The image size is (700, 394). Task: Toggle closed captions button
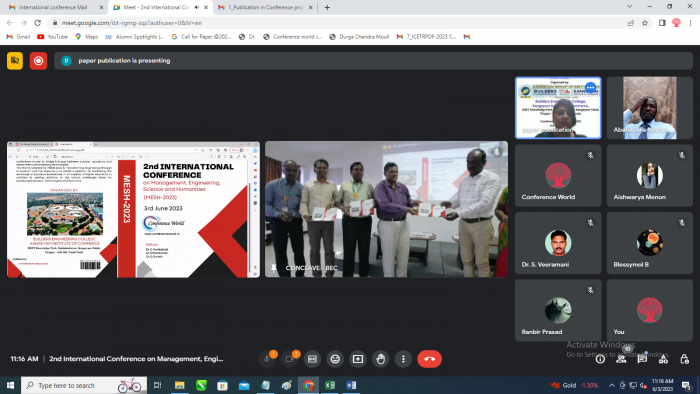point(312,359)
